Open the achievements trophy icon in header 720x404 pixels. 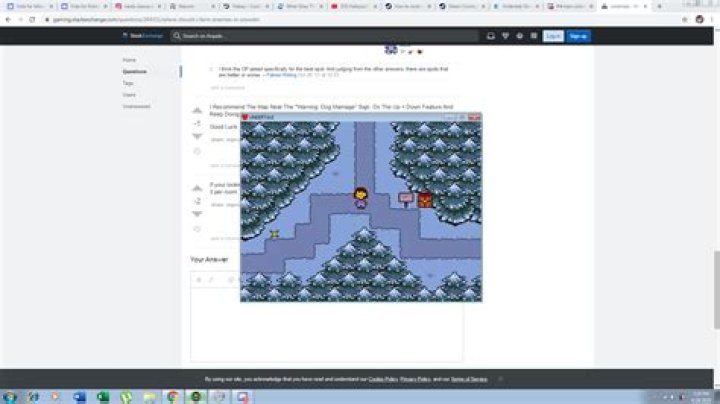click(x=505, y=36)
